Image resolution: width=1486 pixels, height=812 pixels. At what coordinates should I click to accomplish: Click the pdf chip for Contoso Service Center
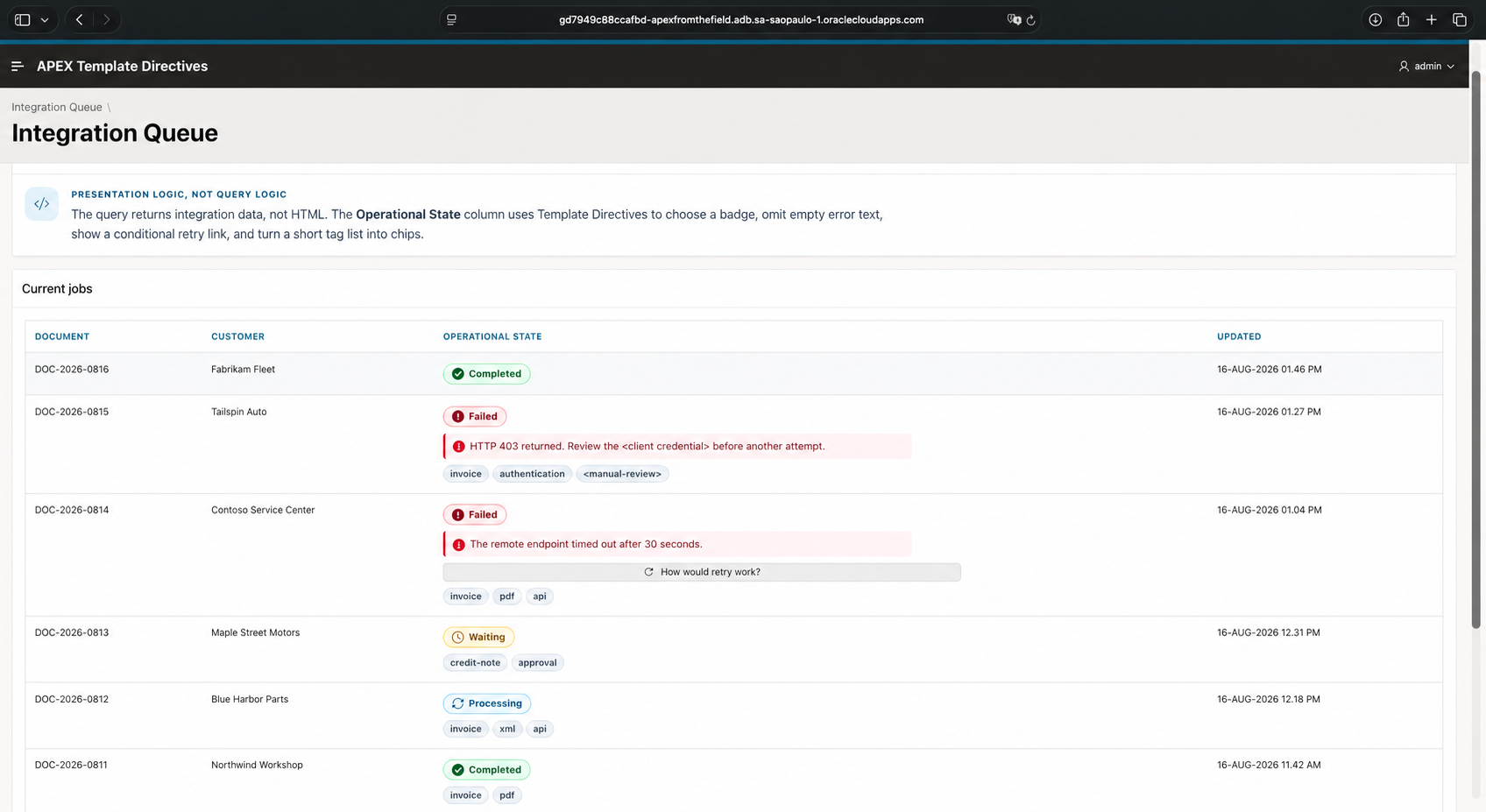[506, 597]
